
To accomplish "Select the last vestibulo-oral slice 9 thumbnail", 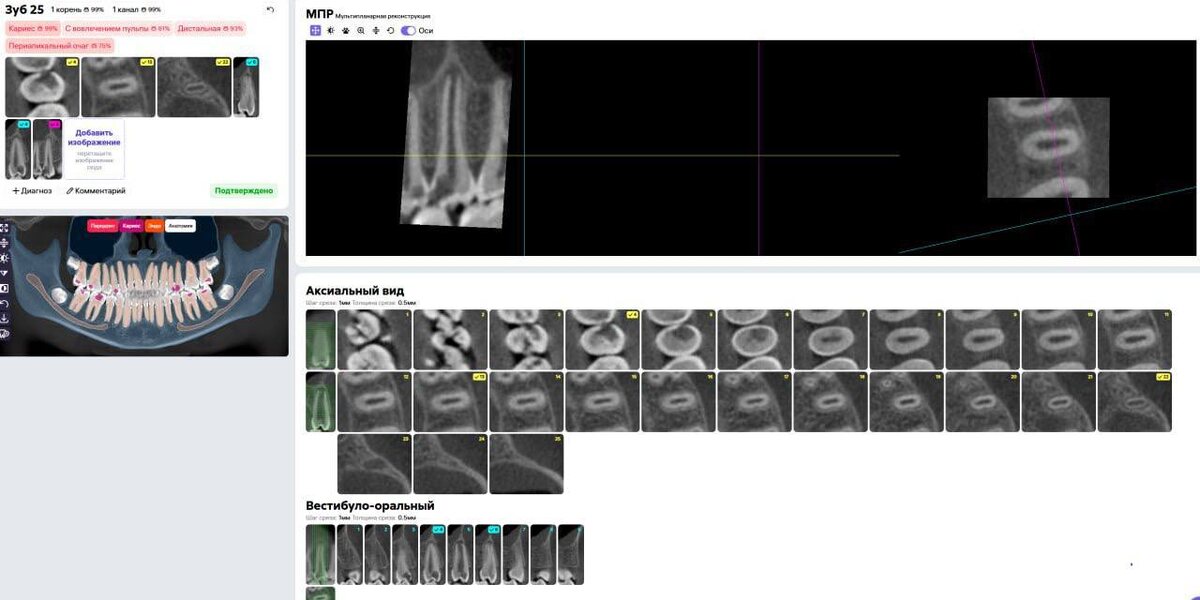I will (571, 555).
